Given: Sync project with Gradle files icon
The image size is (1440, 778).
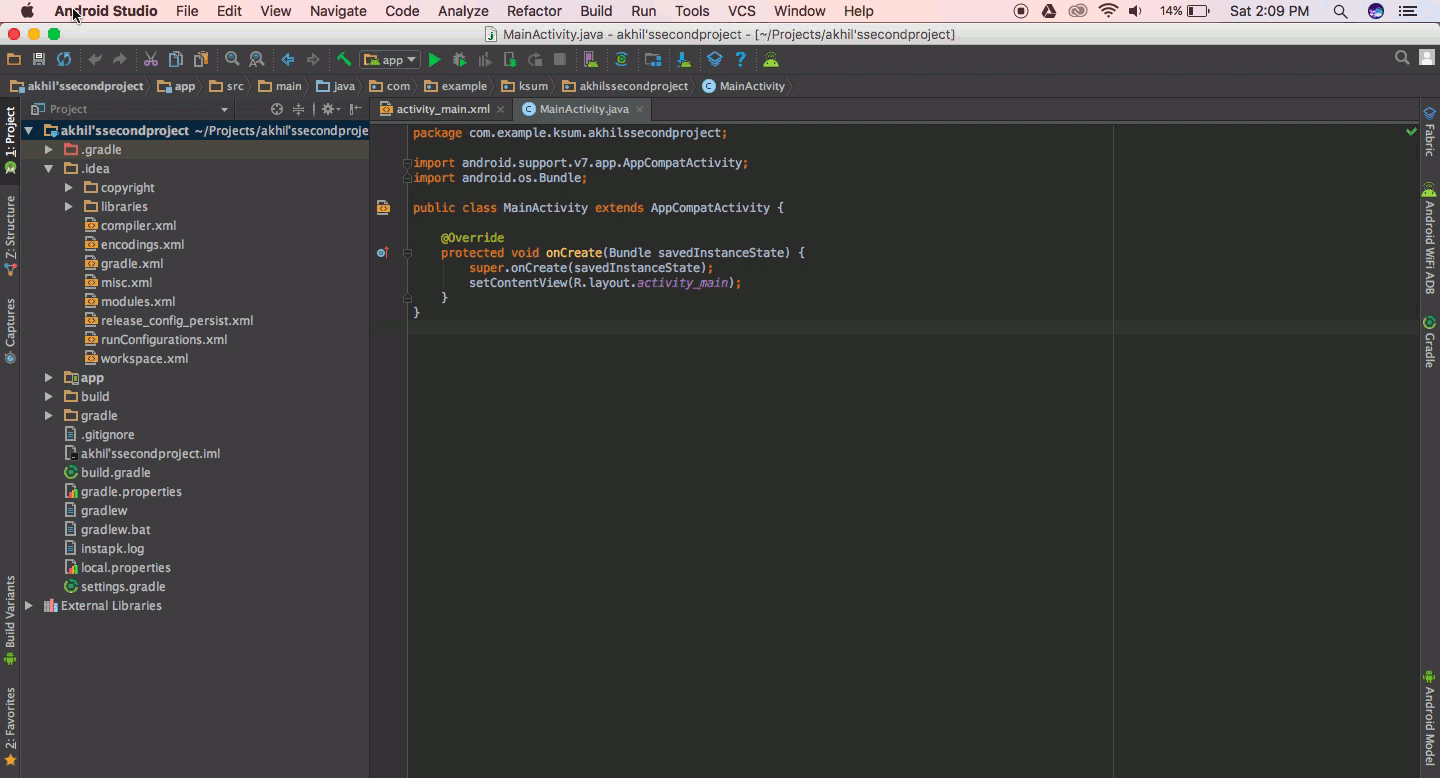Looking at the screenshot, I should pyautogui.click(x=621, y=60).
